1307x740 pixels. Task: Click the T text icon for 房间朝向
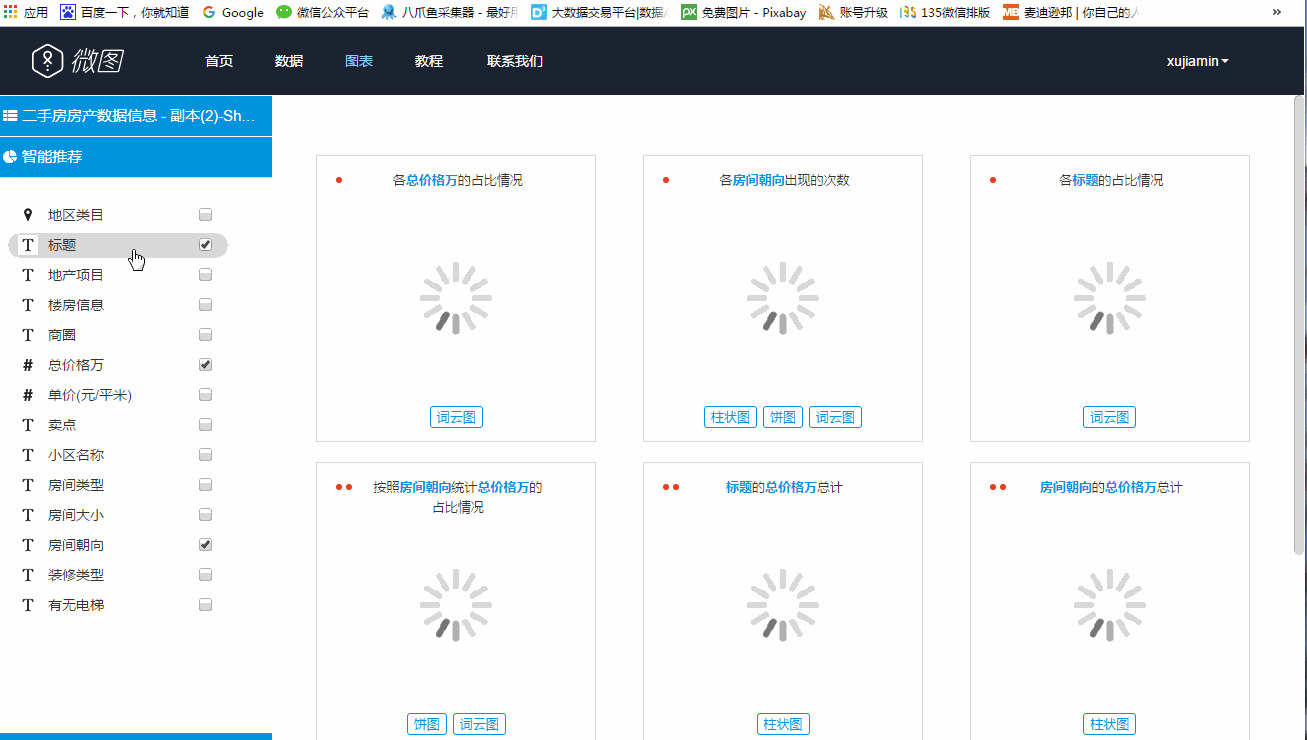point(28,545)
